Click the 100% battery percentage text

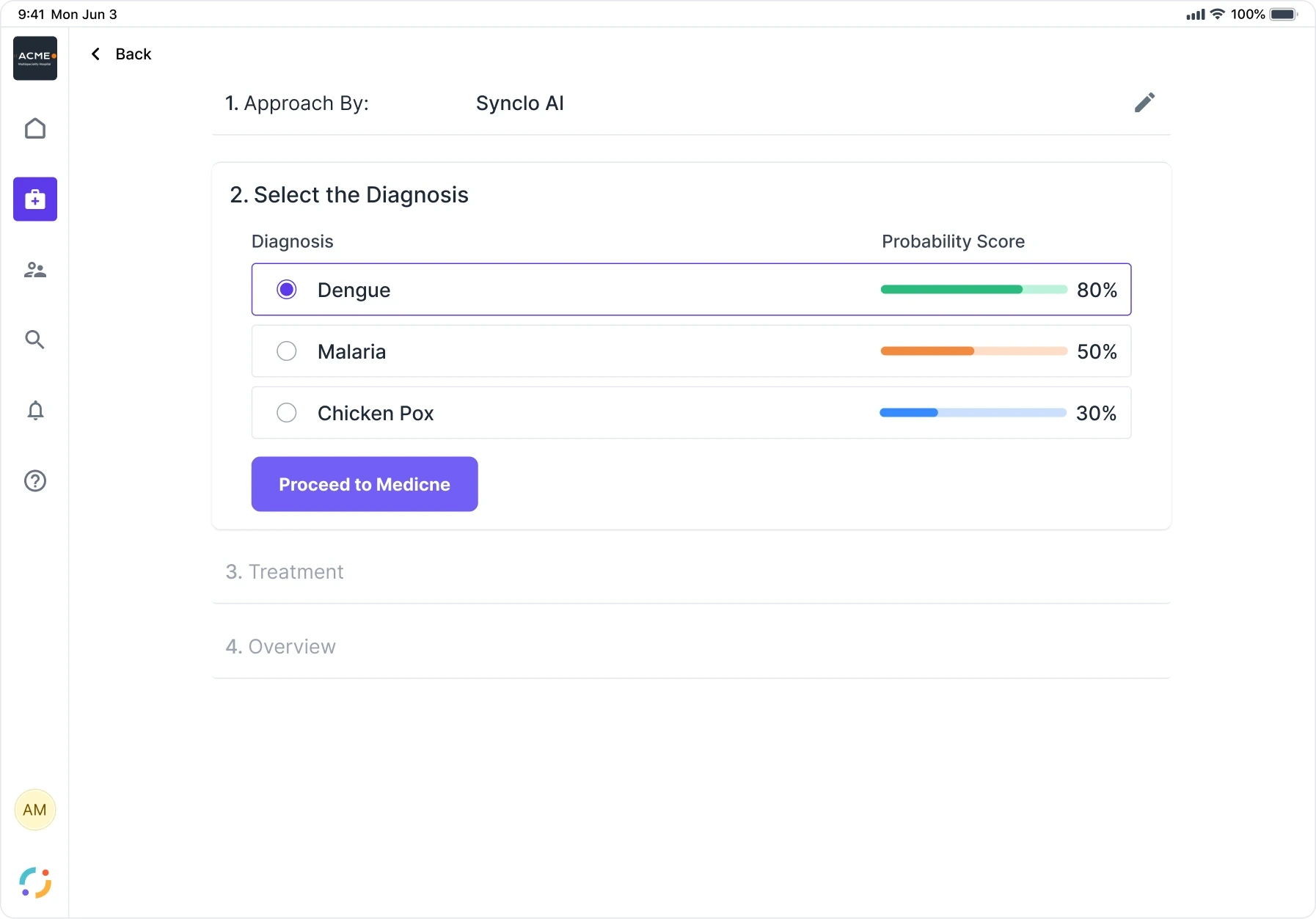pos(1247,14)
